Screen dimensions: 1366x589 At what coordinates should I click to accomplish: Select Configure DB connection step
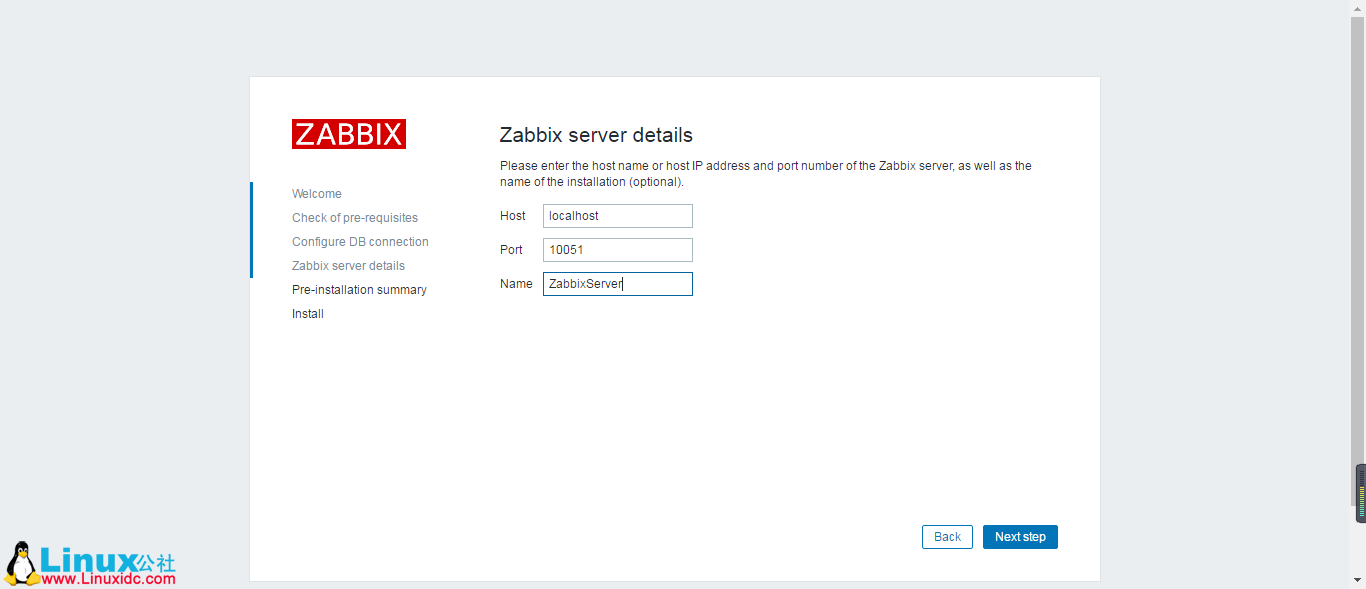tap(360, 241)
